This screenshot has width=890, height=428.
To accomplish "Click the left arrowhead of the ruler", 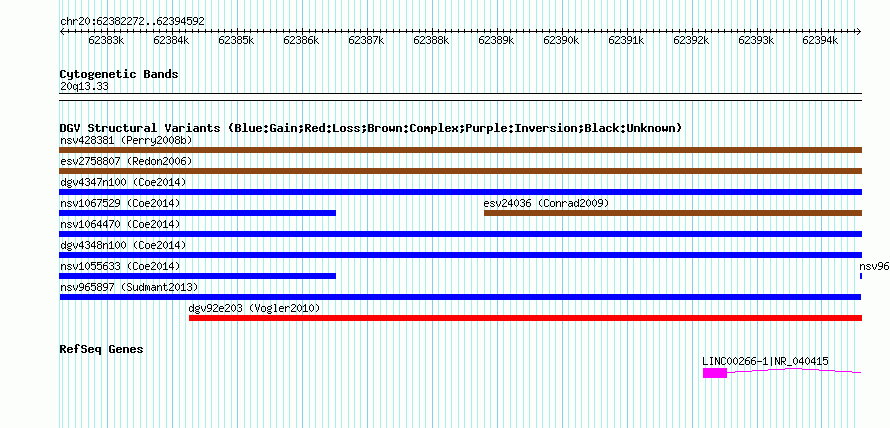I will (62, 32).
